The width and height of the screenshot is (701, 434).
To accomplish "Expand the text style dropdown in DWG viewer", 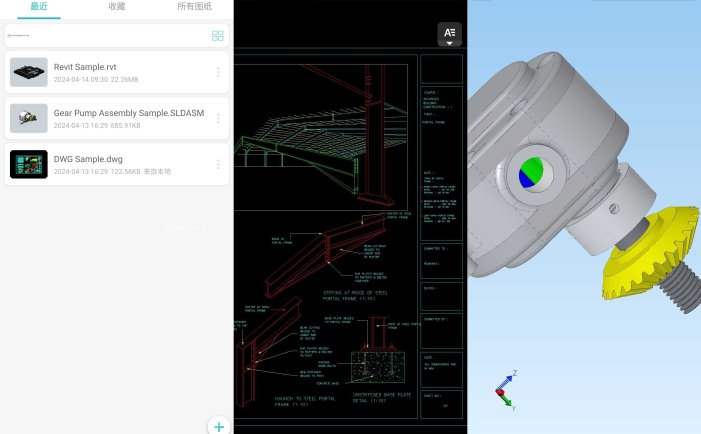I will [450, 35].
